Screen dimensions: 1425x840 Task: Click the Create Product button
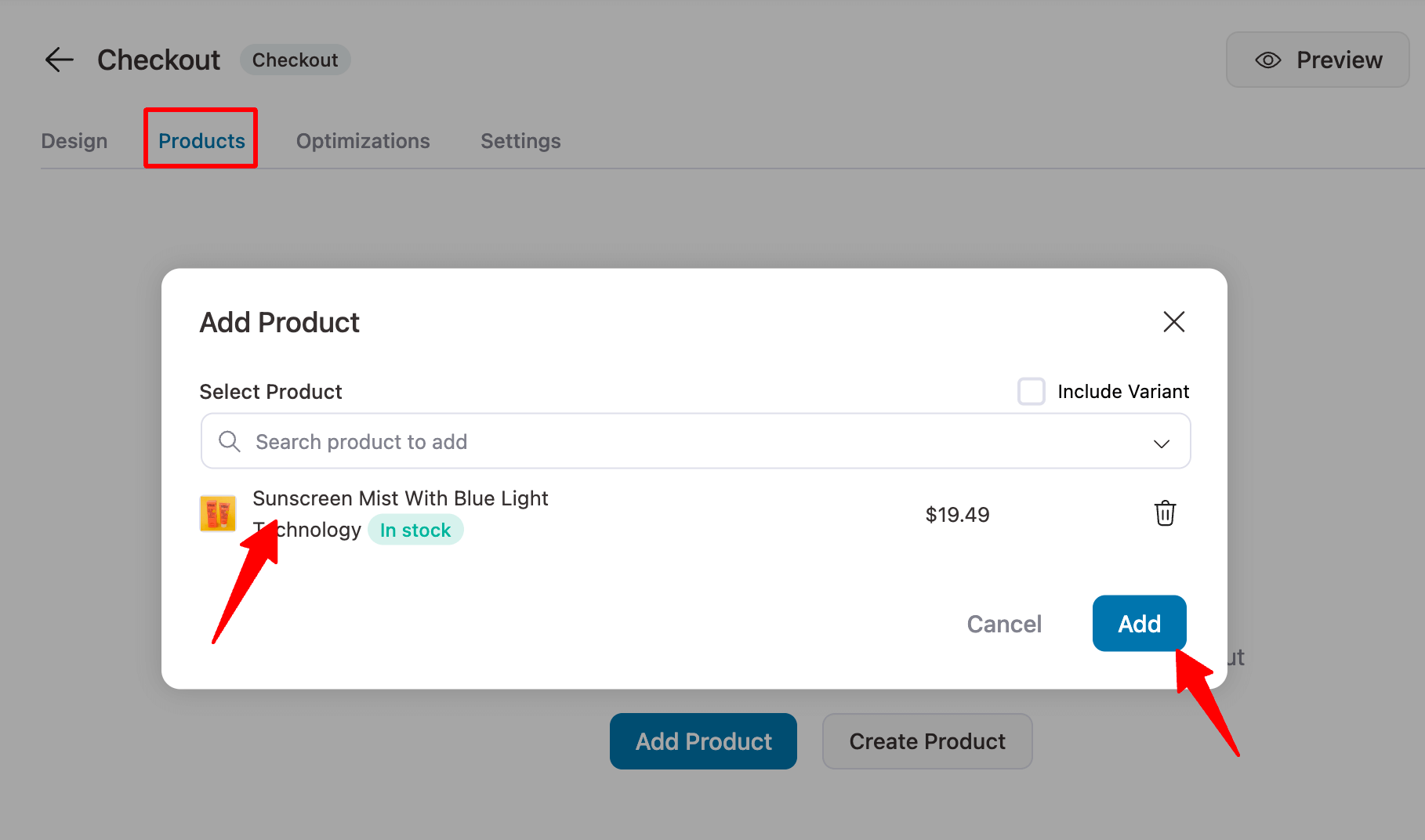coord(927,740)
